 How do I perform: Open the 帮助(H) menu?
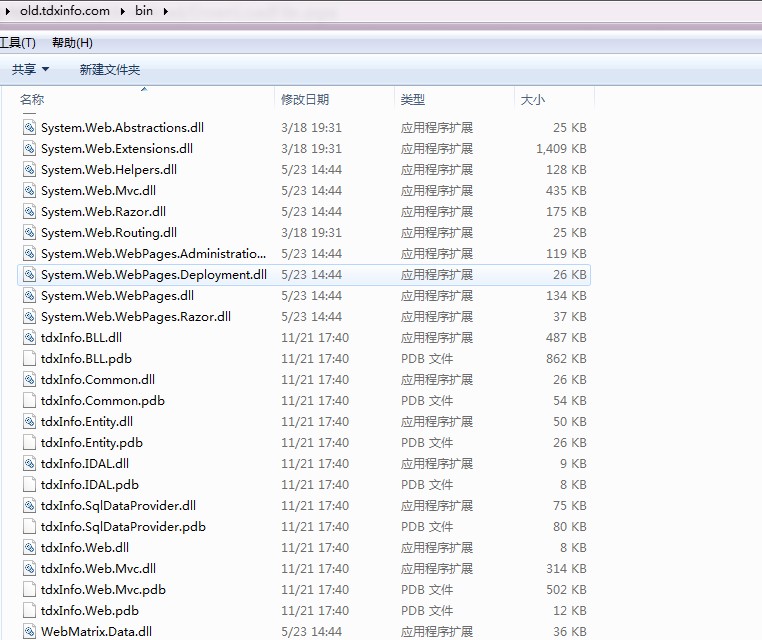coord(72,43)
